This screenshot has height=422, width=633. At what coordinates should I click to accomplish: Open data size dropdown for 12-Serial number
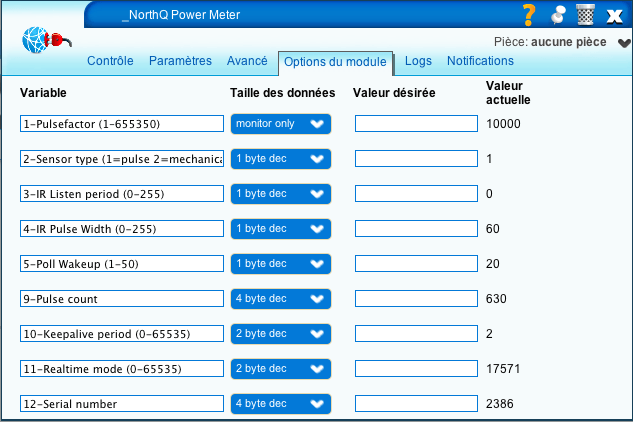pyautogui.click(x=281, y=404)
